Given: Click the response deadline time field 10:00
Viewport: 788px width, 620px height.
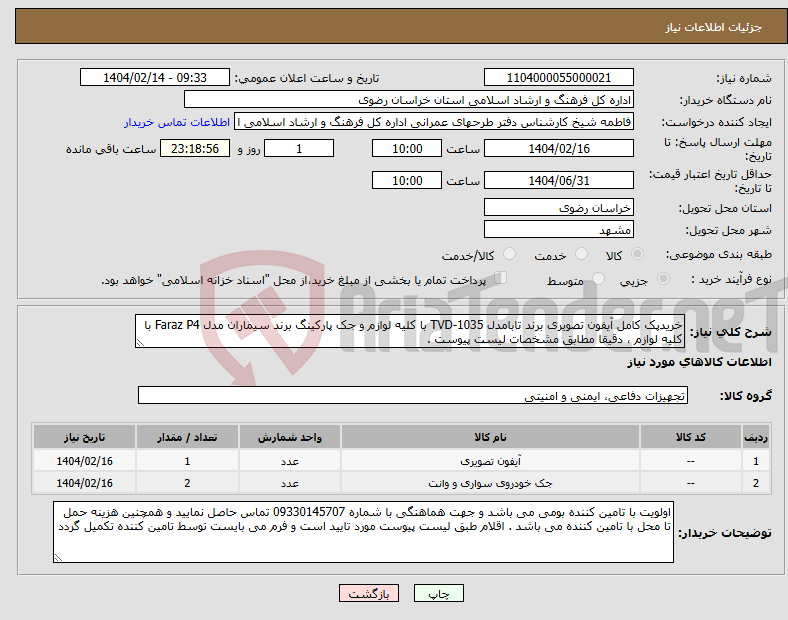Looking at the screenshot, I should click(x=407, y=149).
